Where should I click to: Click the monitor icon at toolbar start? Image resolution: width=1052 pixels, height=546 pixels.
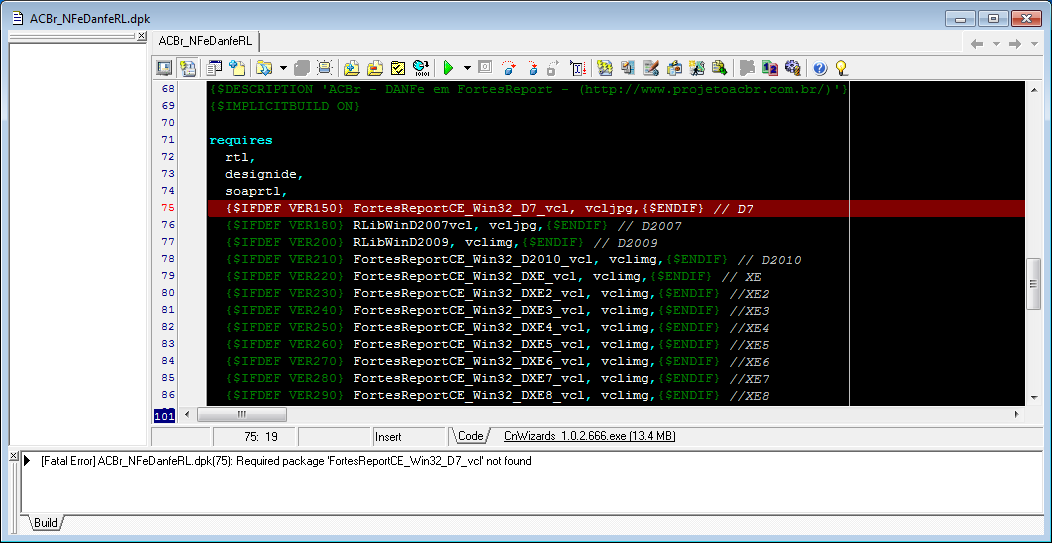(x=164, y=68)
